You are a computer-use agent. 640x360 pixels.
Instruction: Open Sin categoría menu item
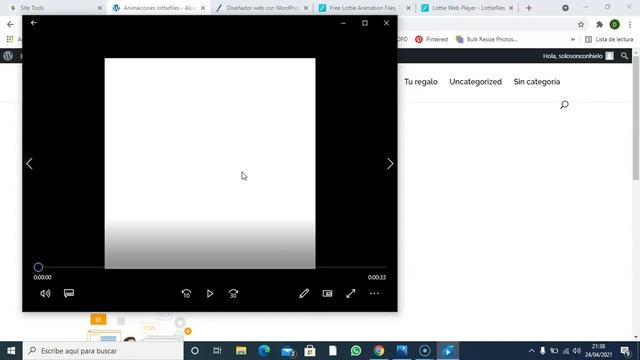click(x=537, y=82)
